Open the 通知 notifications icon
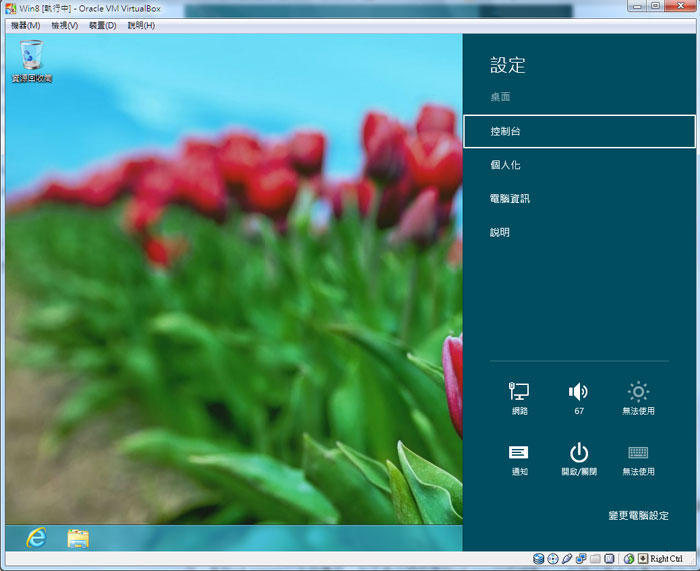Screen dimensions: 700x571 pyautogui.click(x=519, y=460)
